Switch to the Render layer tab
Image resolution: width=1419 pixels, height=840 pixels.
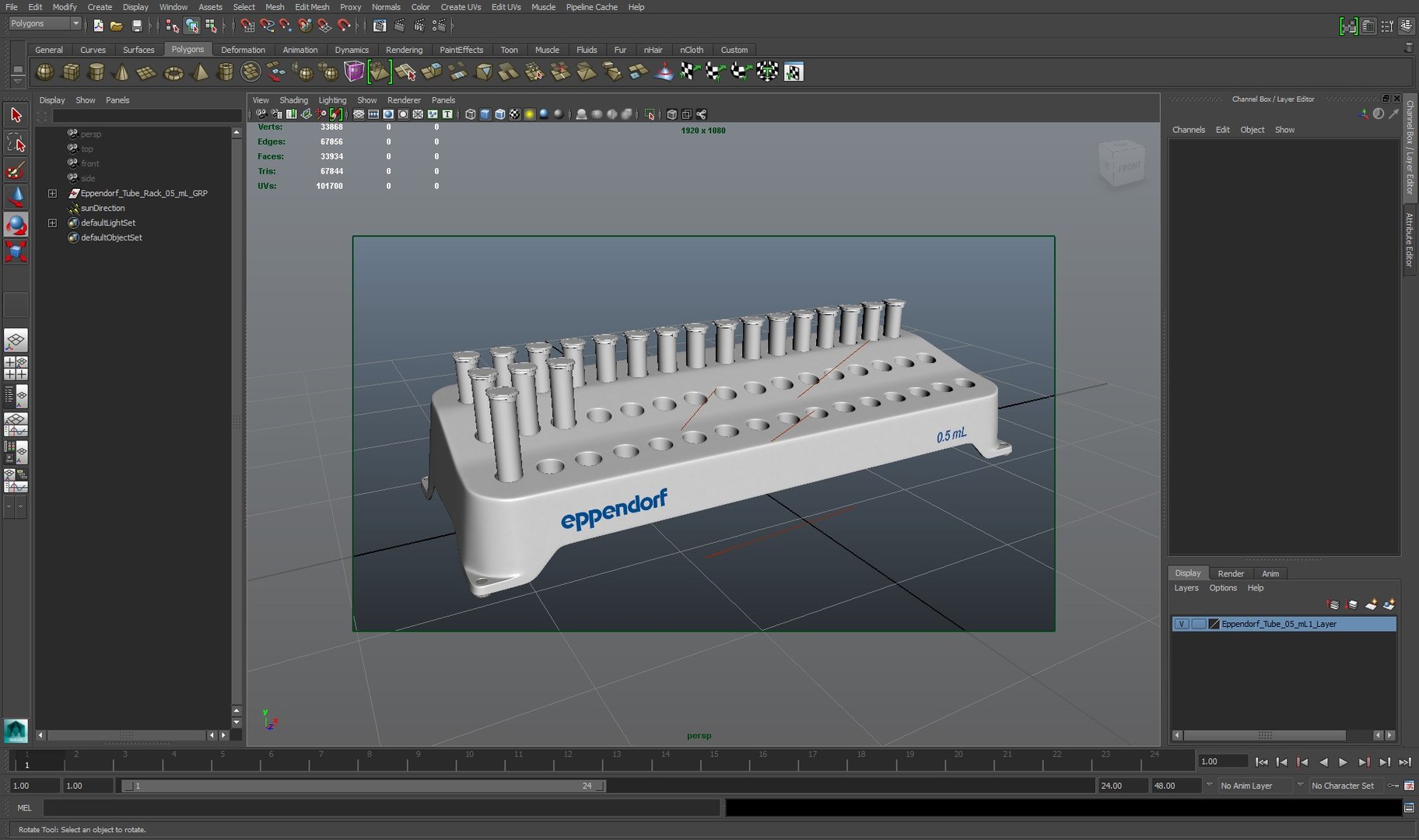(1231, 573)
